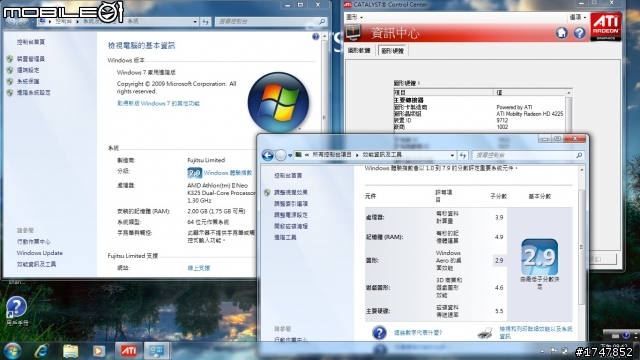Switch to 圖形軟體 tab in Catalyst
This screenshot has width=640, height=360.
point(359,51)
